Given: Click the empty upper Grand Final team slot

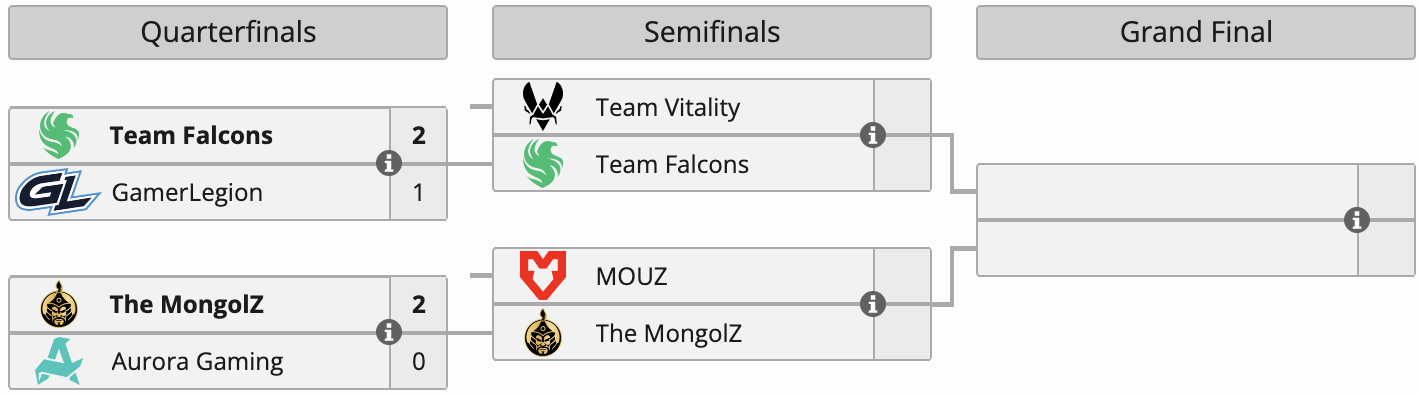Looking at the screenshot, I should (1167, 191).
